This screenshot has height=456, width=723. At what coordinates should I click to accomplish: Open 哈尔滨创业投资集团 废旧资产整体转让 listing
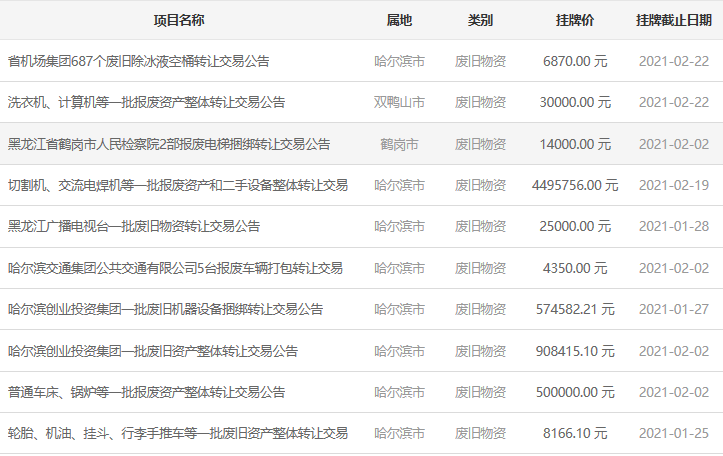tap(152, 351)
